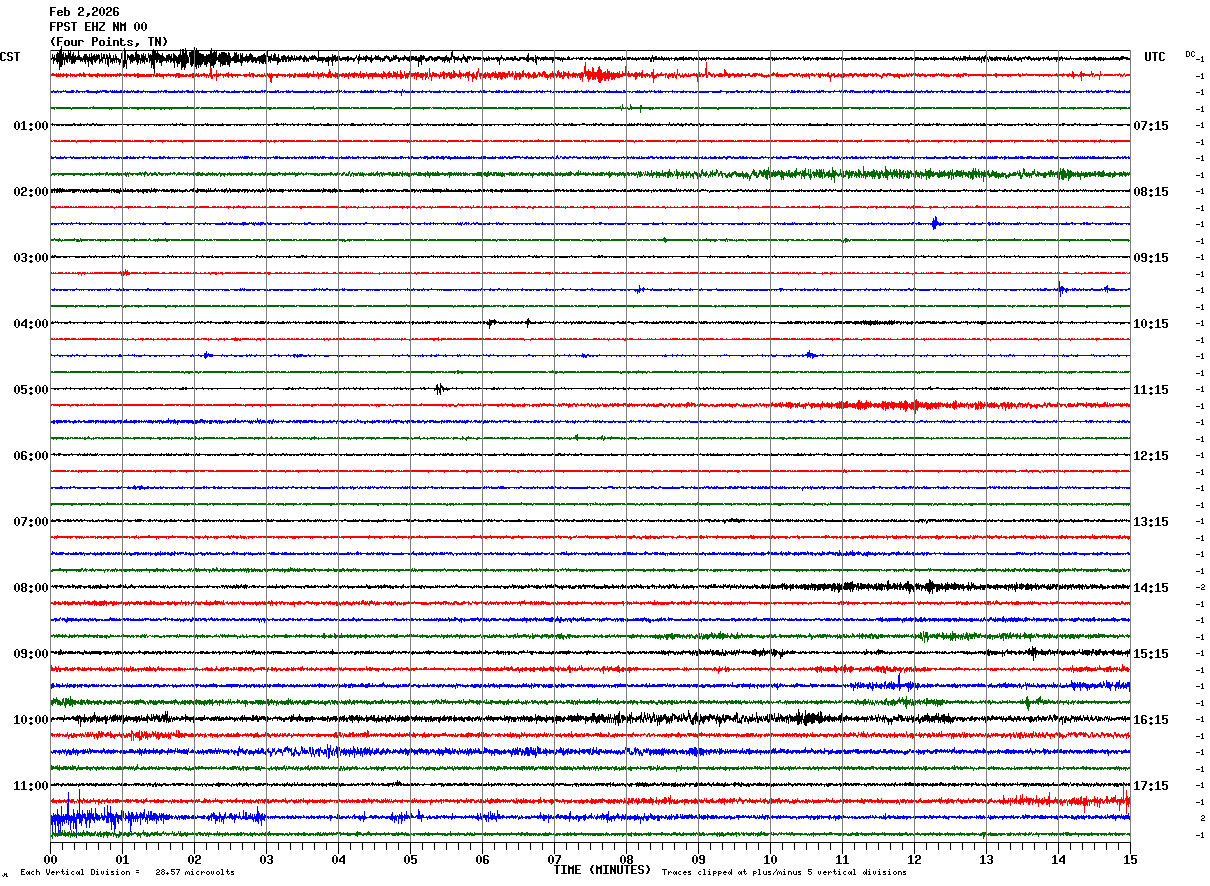Select the 14:15 UTC row label
The image size is (1210, 886).
pos(1150,588)
